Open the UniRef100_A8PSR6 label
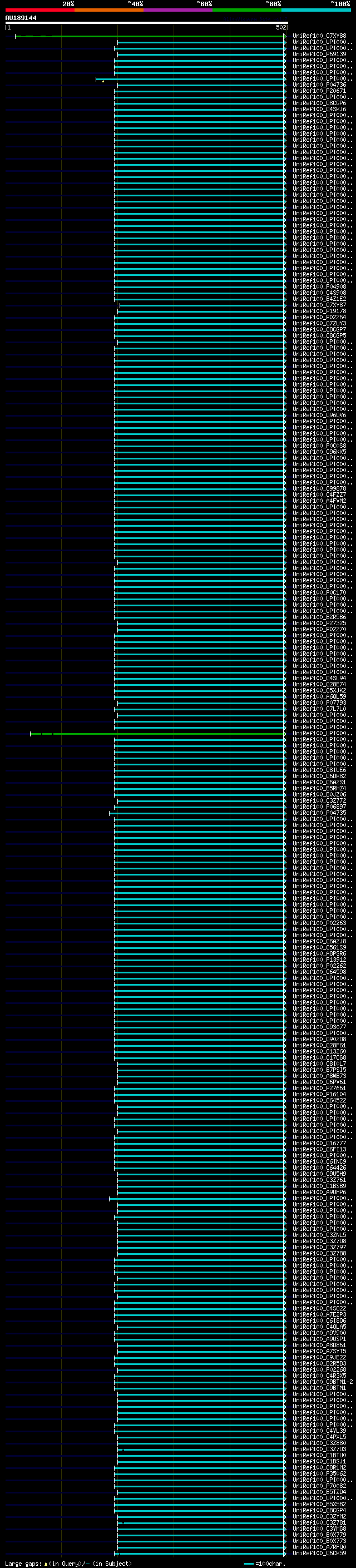Image resolution: width=356 pixels, height=1568 pixels. [x=319, y=953]
